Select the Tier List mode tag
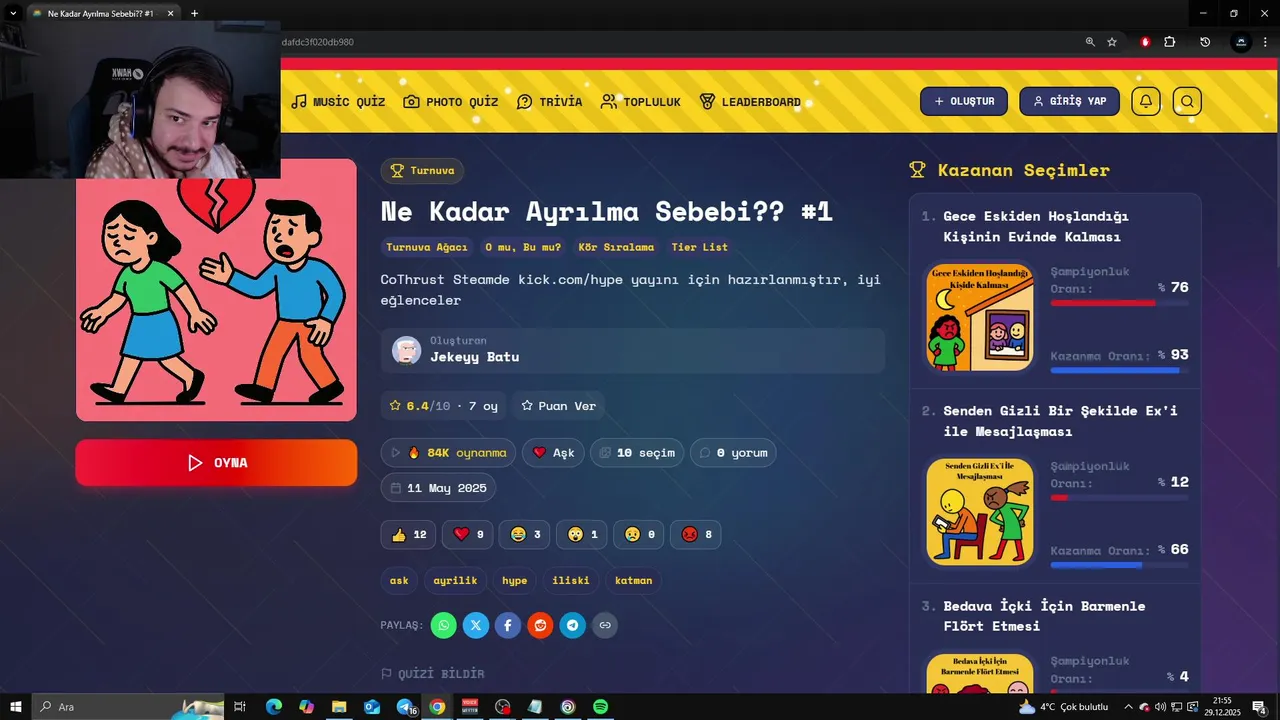Image resolution: width=1280 pixels, height=720 pixels. 700,247
